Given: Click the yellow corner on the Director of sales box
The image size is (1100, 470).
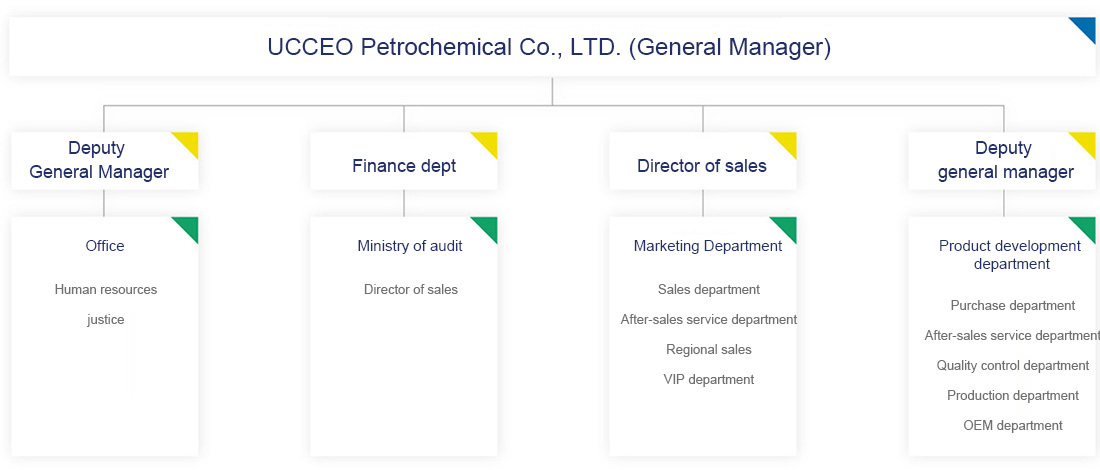Looking at the screenshot, I should coord(787,141).
